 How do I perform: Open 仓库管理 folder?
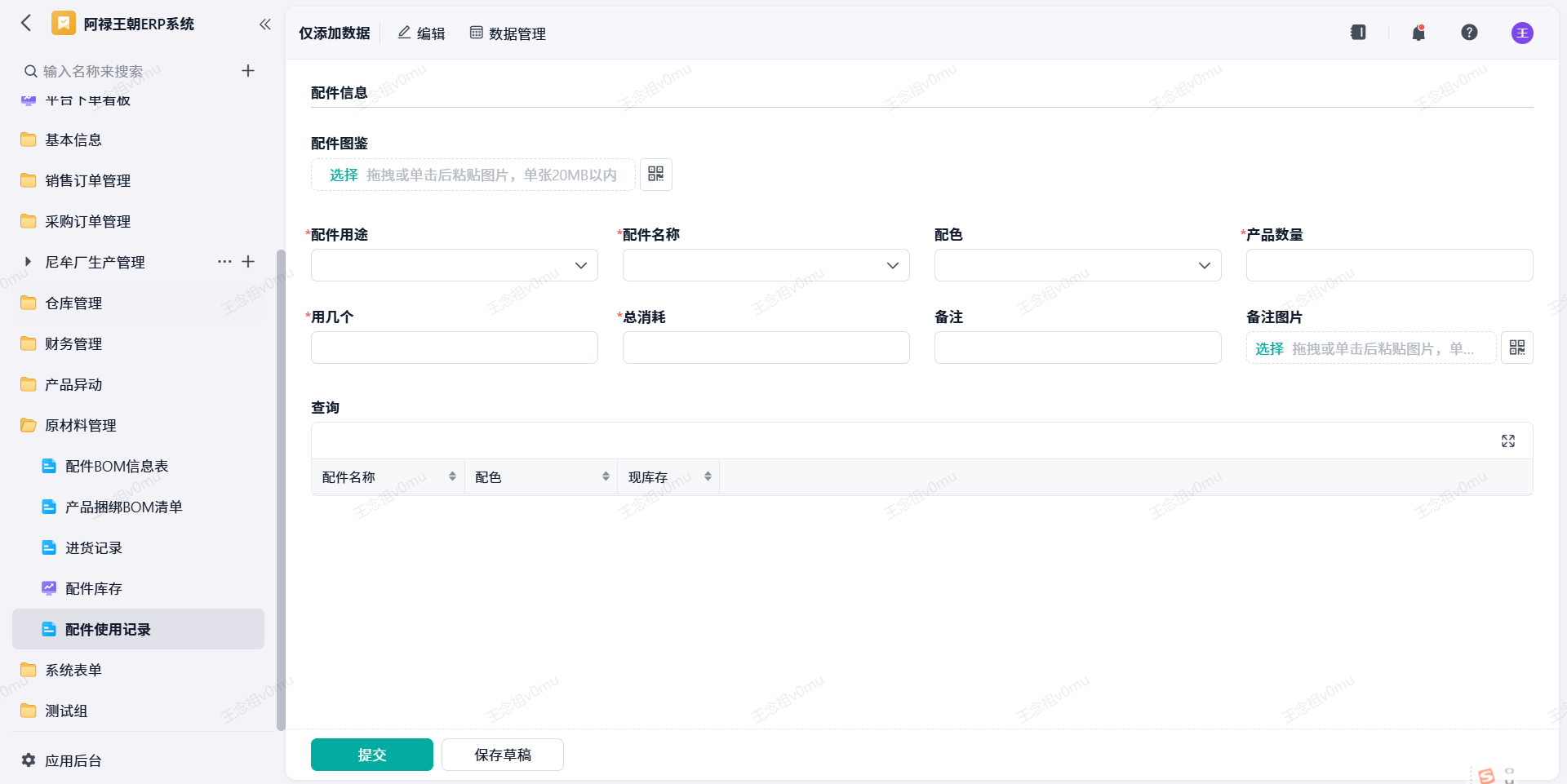click(139, 303)
